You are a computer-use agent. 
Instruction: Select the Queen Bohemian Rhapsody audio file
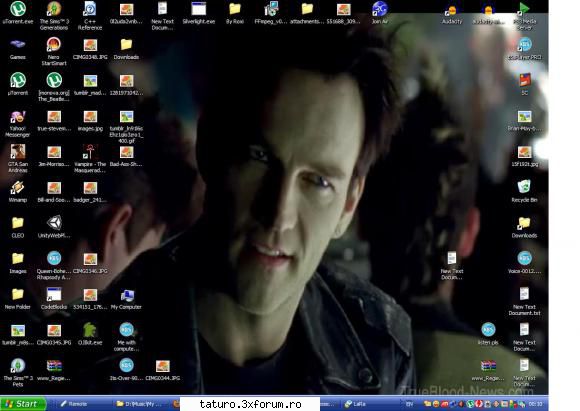tap(54, 265)
